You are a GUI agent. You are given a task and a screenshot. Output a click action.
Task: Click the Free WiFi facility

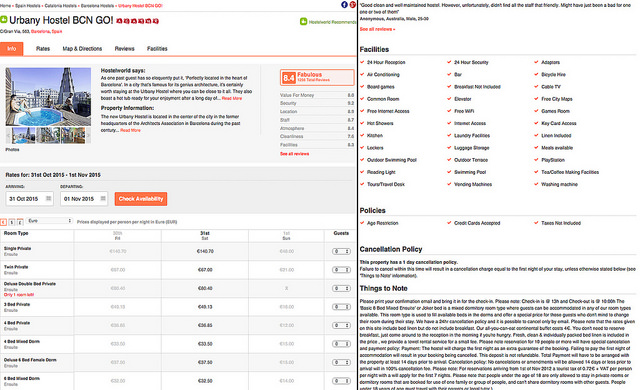click(x=464, y=111)
